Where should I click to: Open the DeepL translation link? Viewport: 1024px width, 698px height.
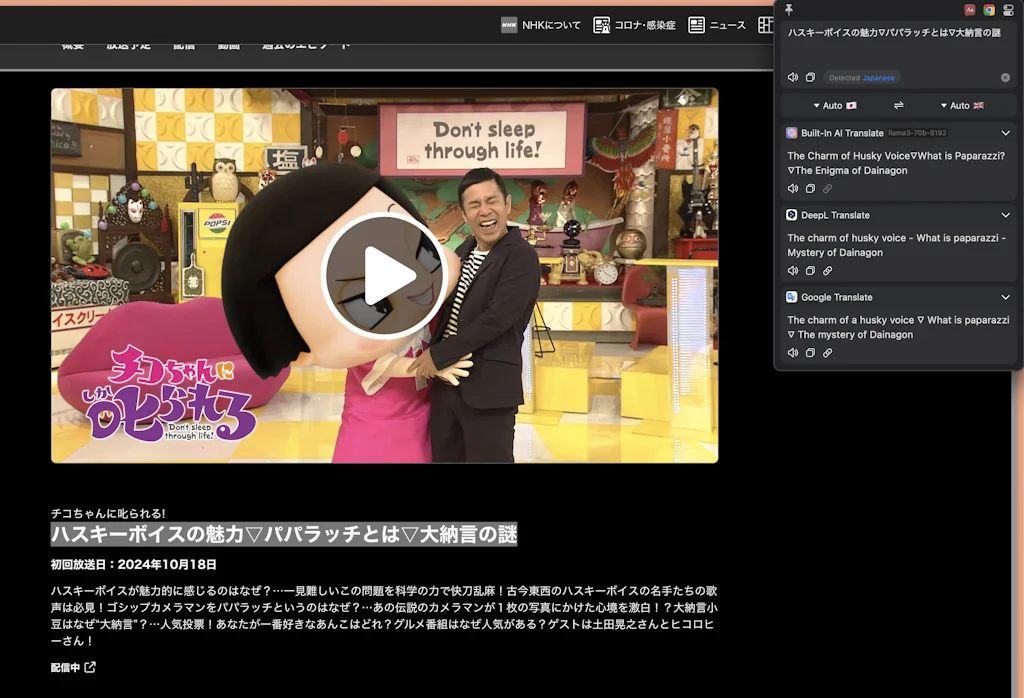pos(827,271)
